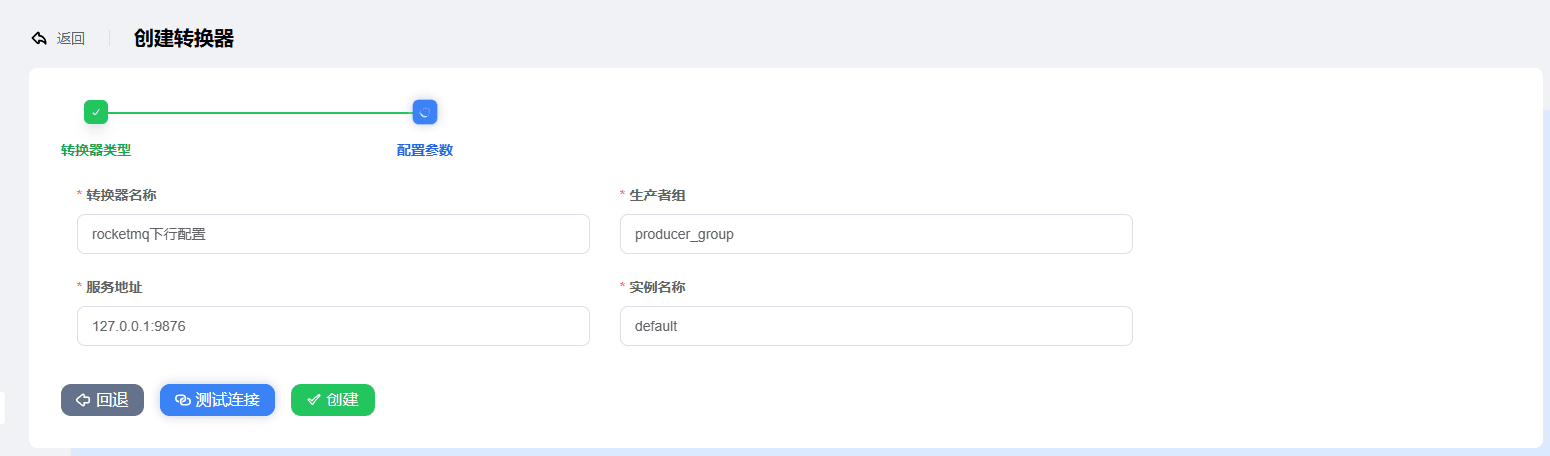Image resolution: width=1550 pixels, height=456 pixels.
Task: Click the green 创建 button
Action: pos(333,400)
